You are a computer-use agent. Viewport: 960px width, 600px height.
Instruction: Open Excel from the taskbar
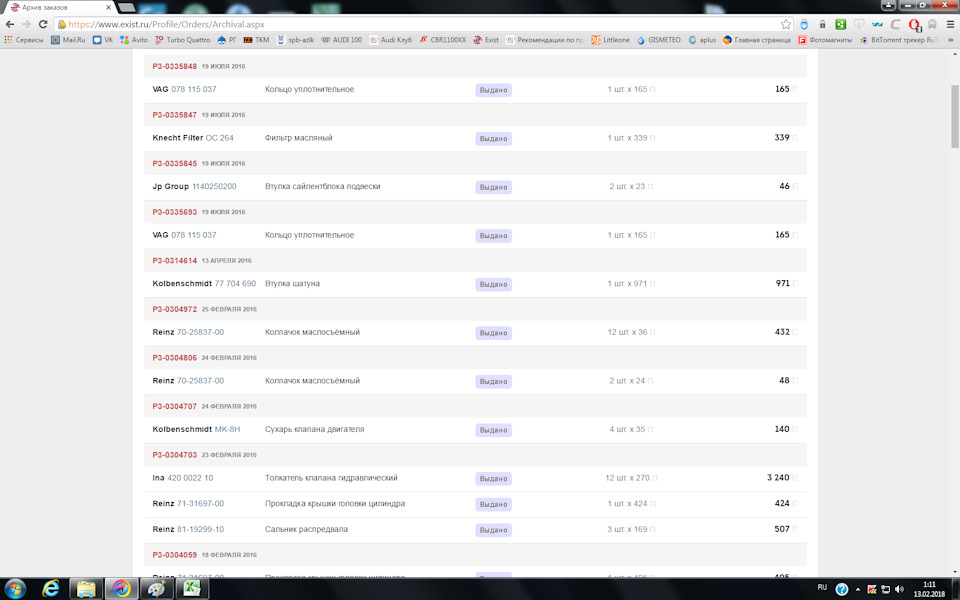point(192,588)
